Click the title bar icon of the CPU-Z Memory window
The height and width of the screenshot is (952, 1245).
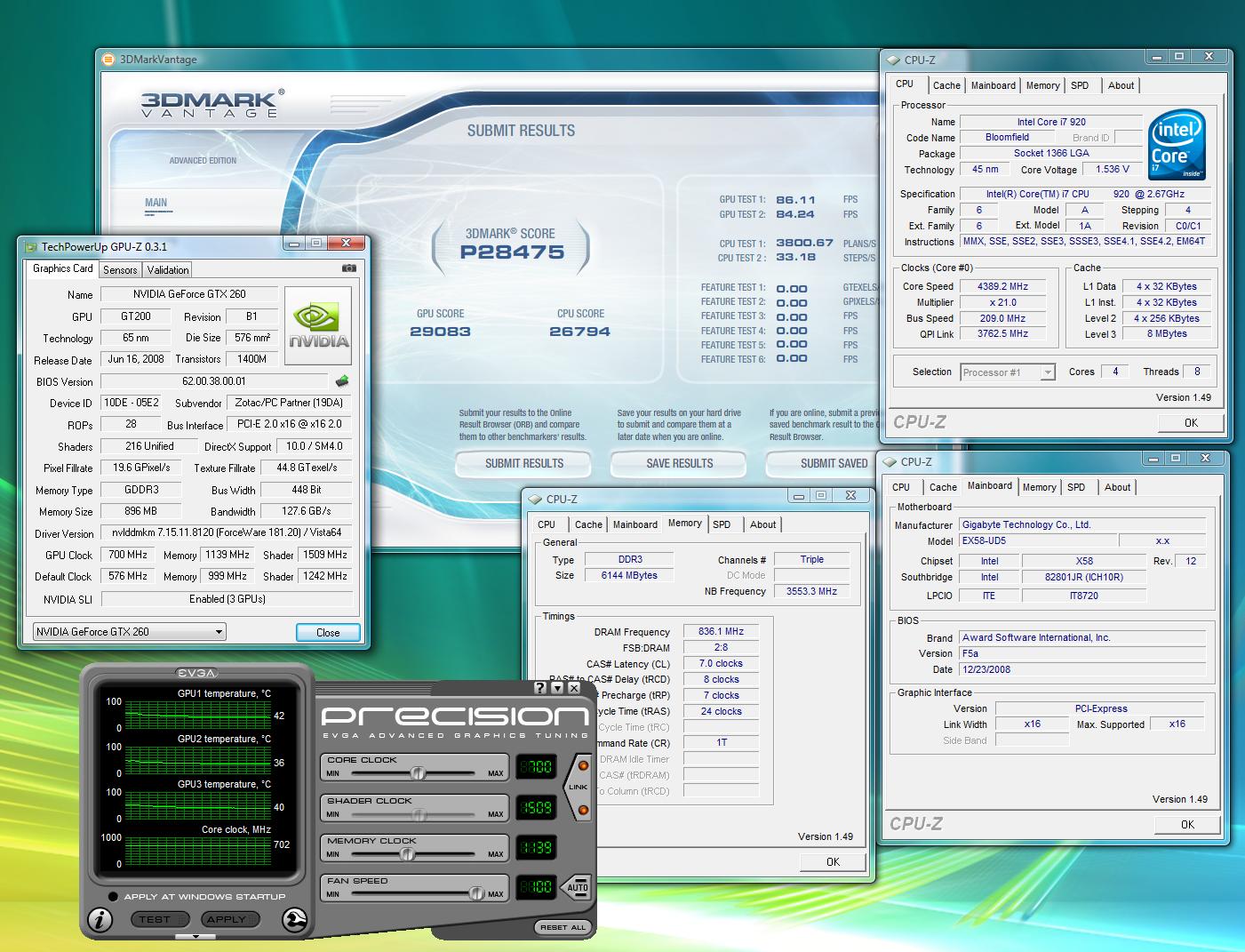(535, 500)
